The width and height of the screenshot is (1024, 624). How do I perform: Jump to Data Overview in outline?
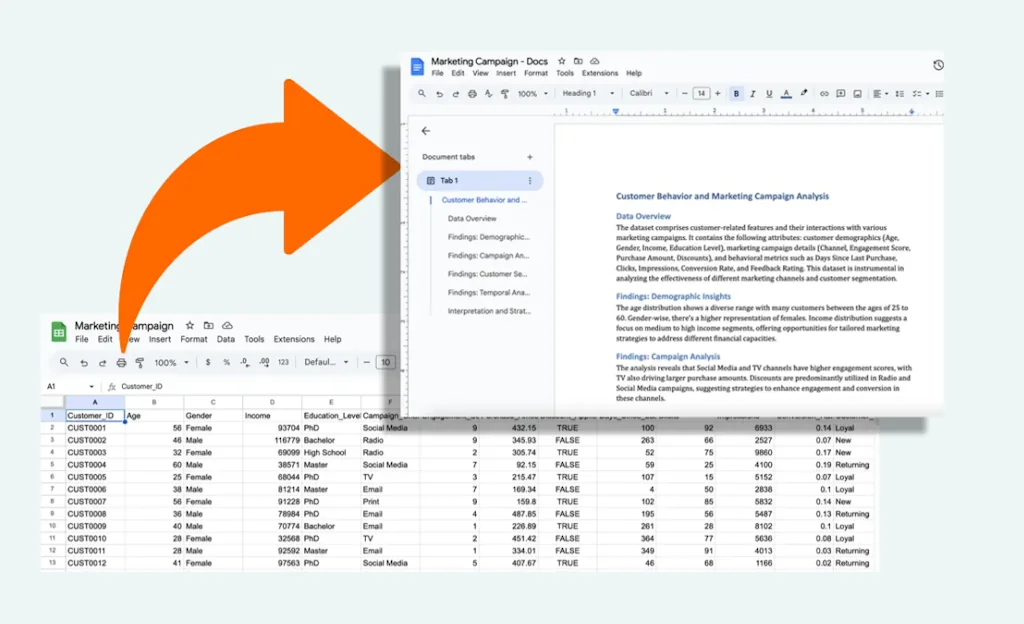click(472, 218)
